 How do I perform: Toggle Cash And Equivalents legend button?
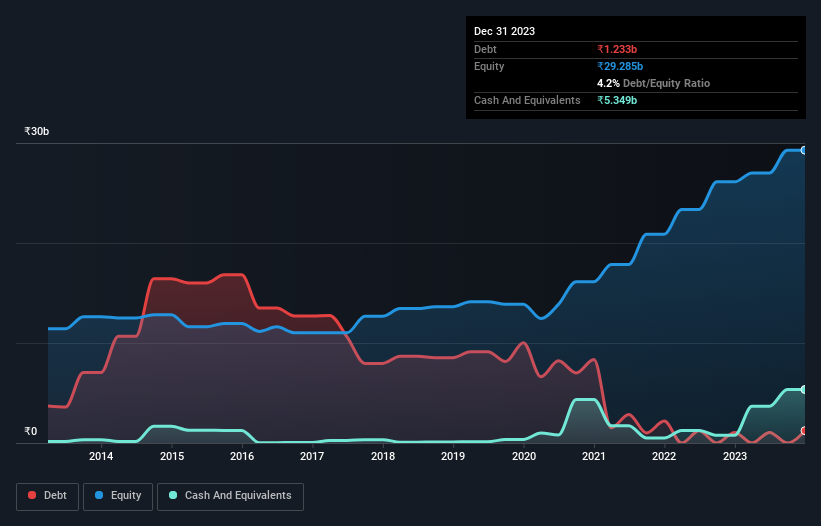(x=230, y=496)
